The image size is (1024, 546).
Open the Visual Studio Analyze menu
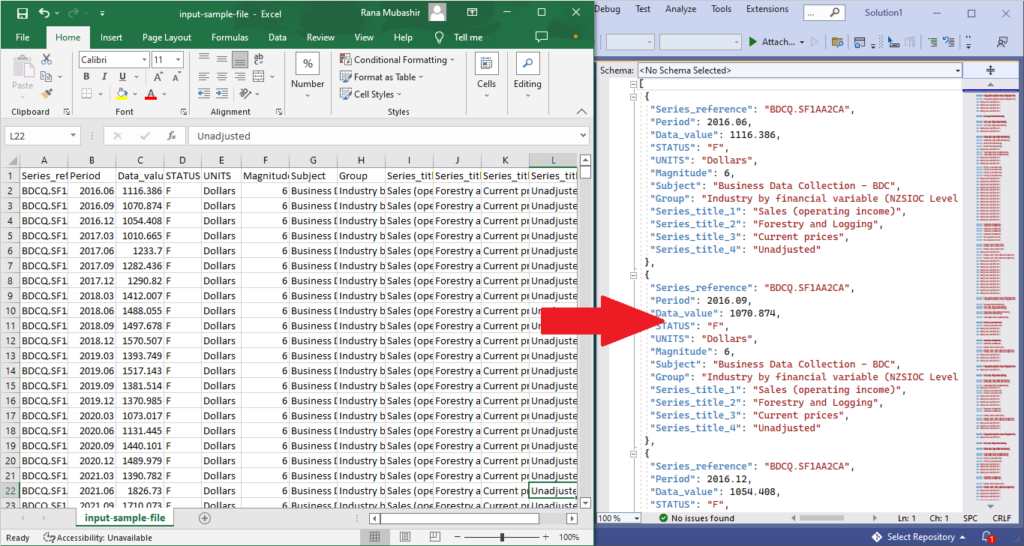pyautogui.click(x=680, y=9)
